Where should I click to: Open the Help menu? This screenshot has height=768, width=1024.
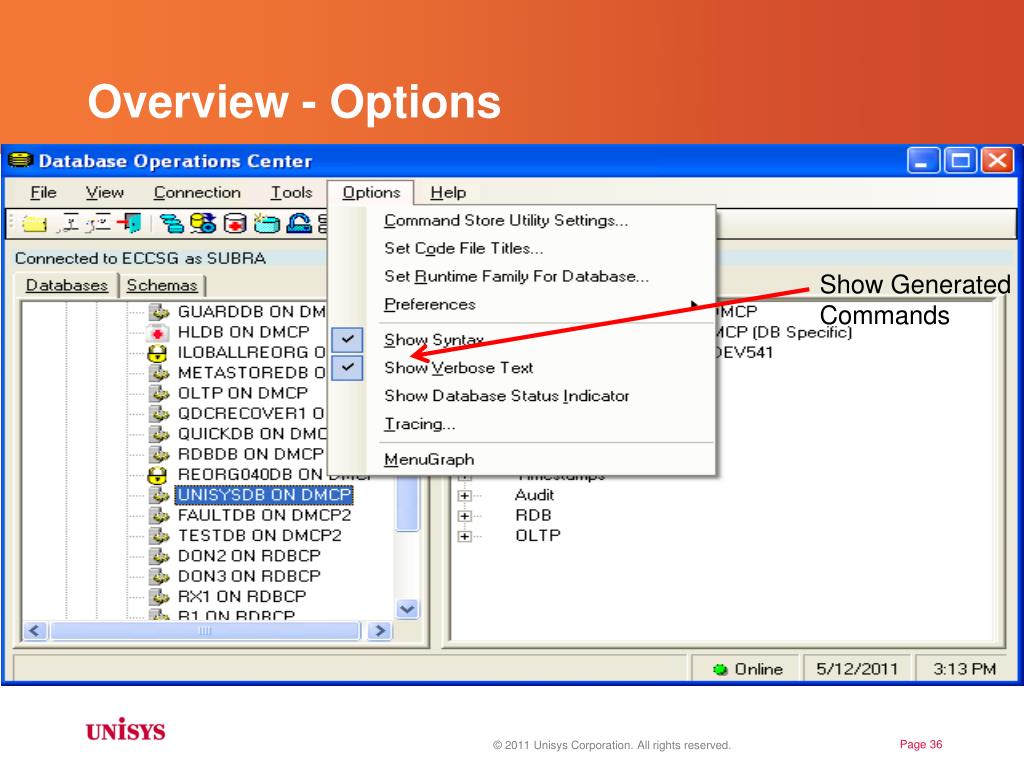click(448, 193)
